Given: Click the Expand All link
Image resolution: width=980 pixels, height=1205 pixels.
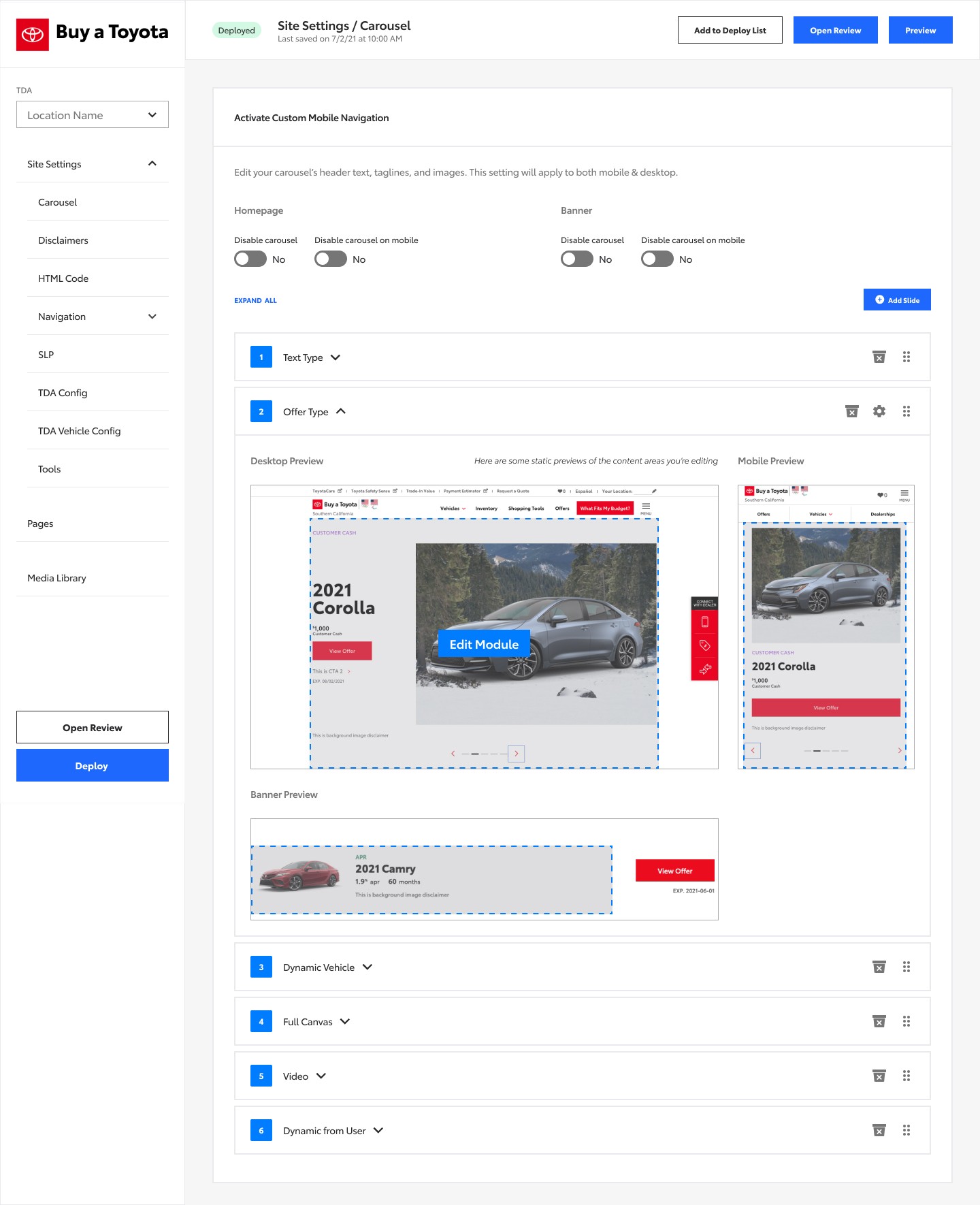Looking at the screenshot, I should tap(255, 300).
